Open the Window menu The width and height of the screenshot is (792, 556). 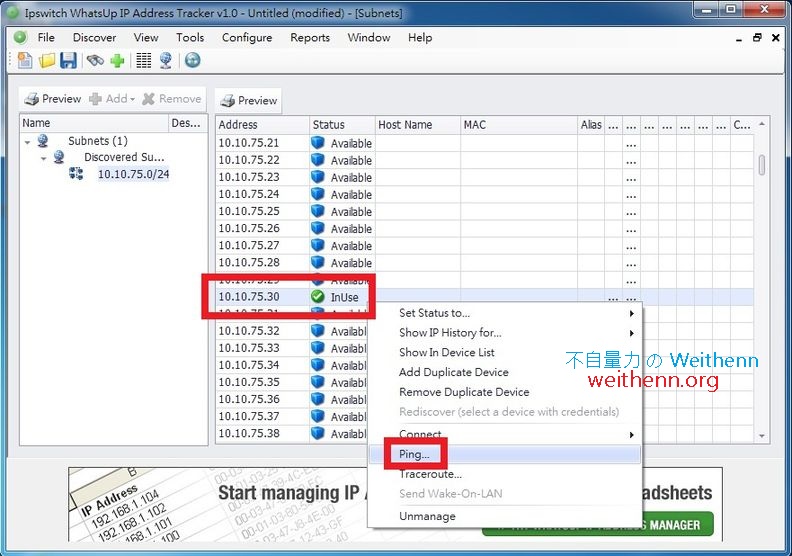369,37
